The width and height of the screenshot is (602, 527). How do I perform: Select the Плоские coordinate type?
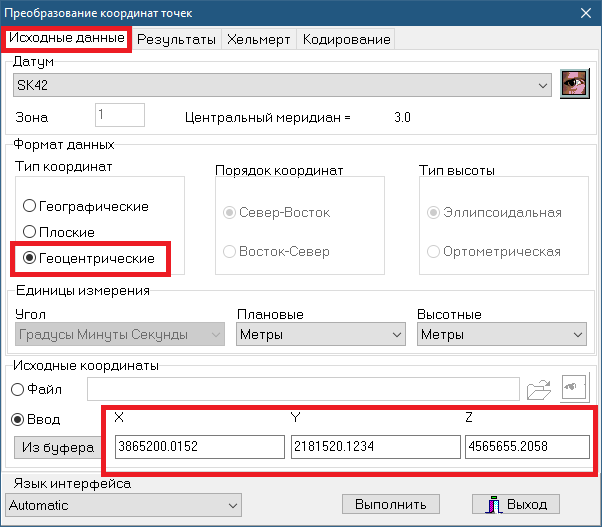click(30, 232)
